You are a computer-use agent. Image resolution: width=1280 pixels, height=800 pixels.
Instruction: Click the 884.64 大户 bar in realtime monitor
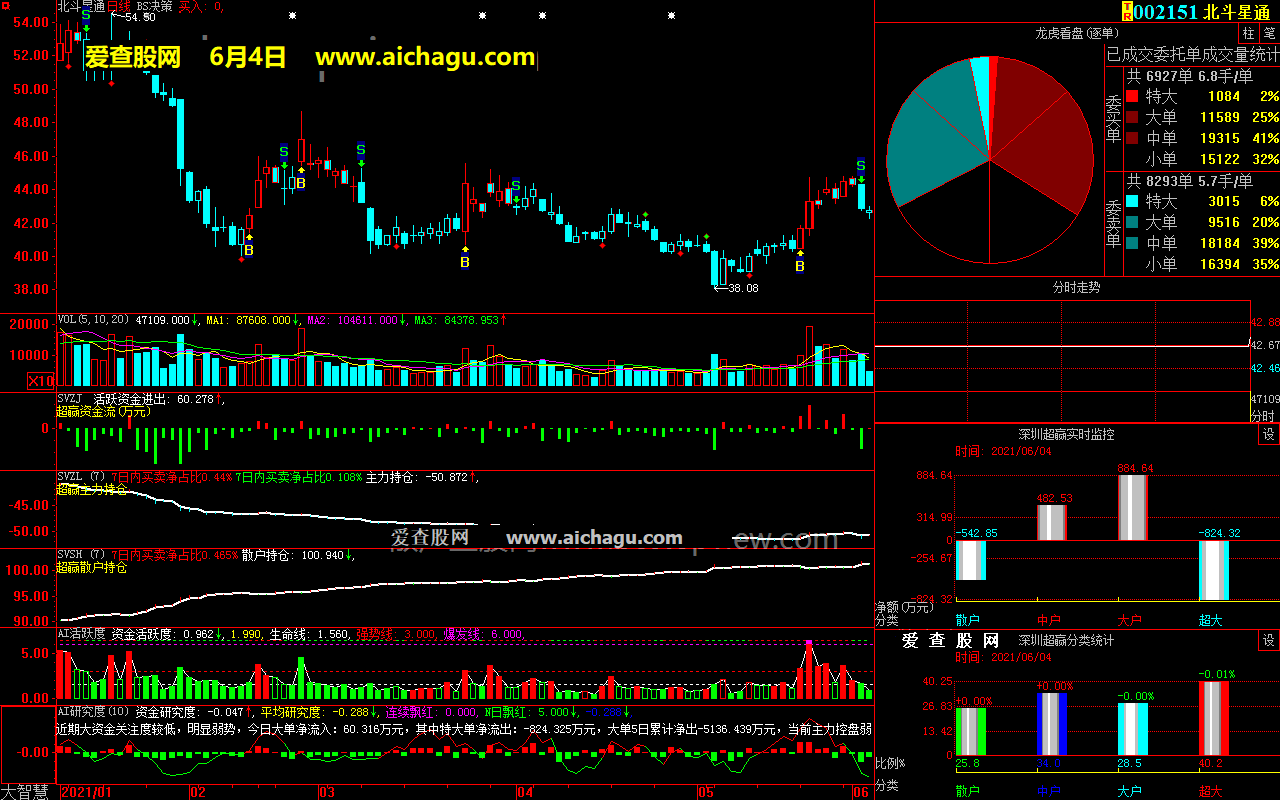point(1132,507)
